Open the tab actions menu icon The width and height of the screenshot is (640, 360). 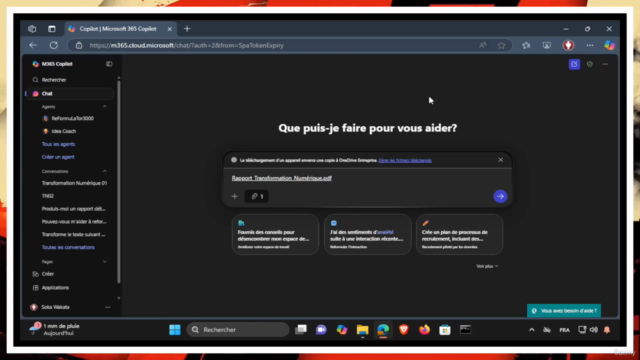[51, 29]
